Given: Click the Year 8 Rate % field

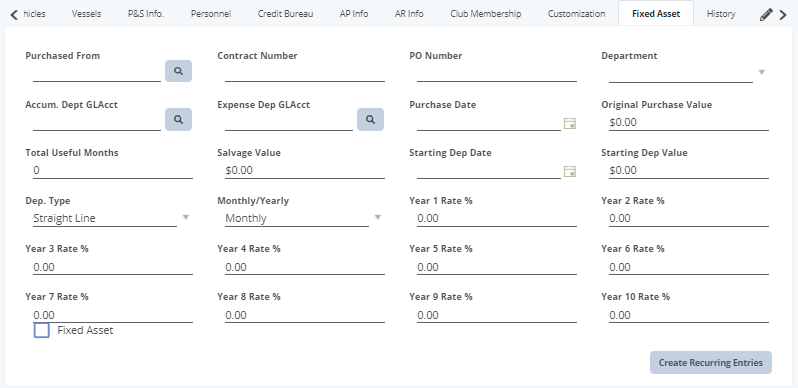Looking at the screenshot, I should (x=305, y=315).
